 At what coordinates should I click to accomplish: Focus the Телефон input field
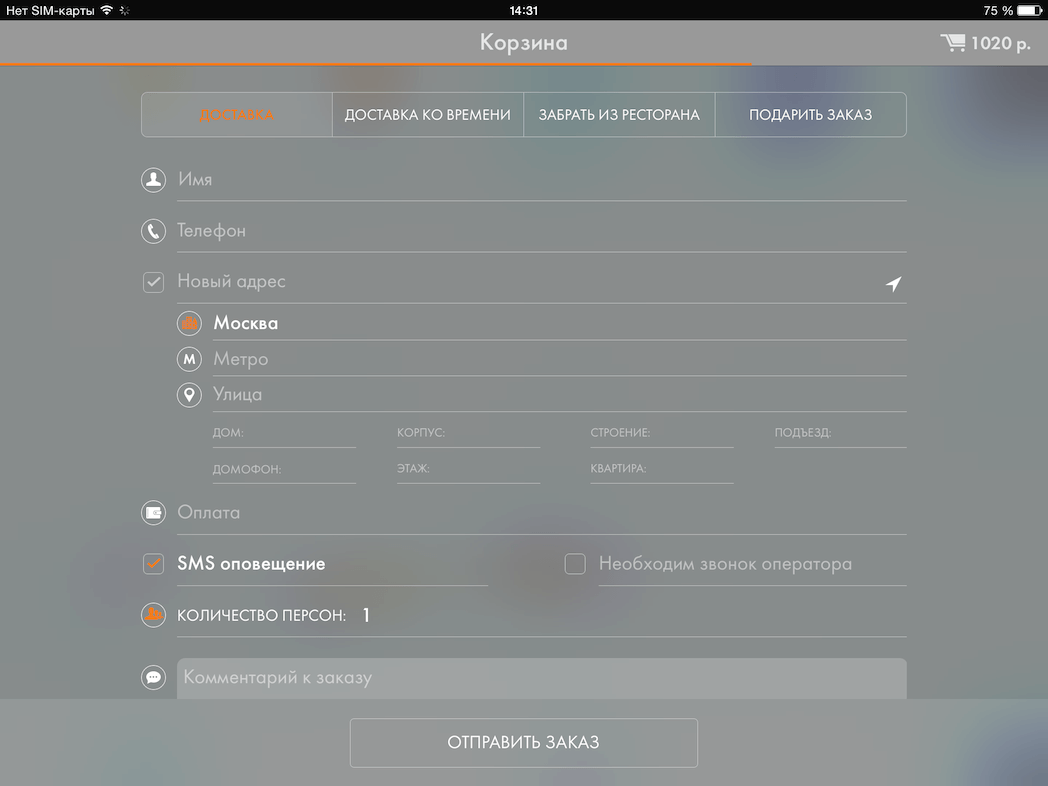[541, 231]
